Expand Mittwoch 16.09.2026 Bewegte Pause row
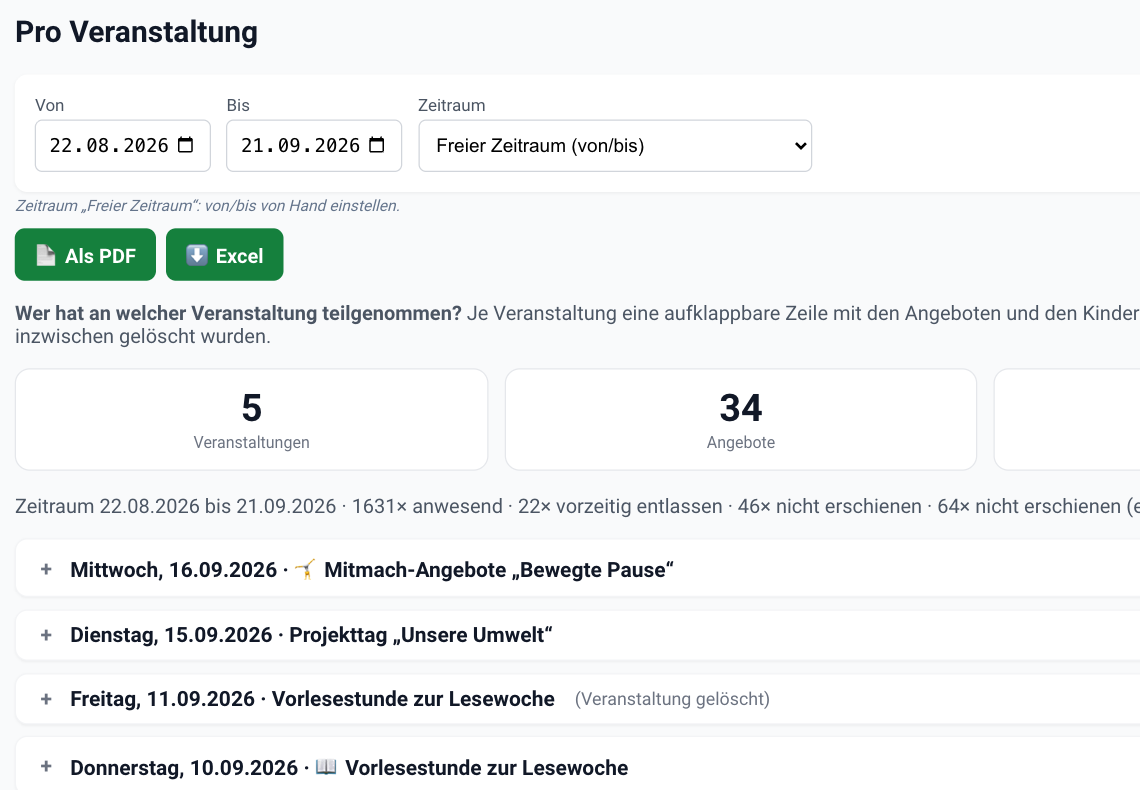The height and width of the screenshot is (790, 1140). point(47,569)
